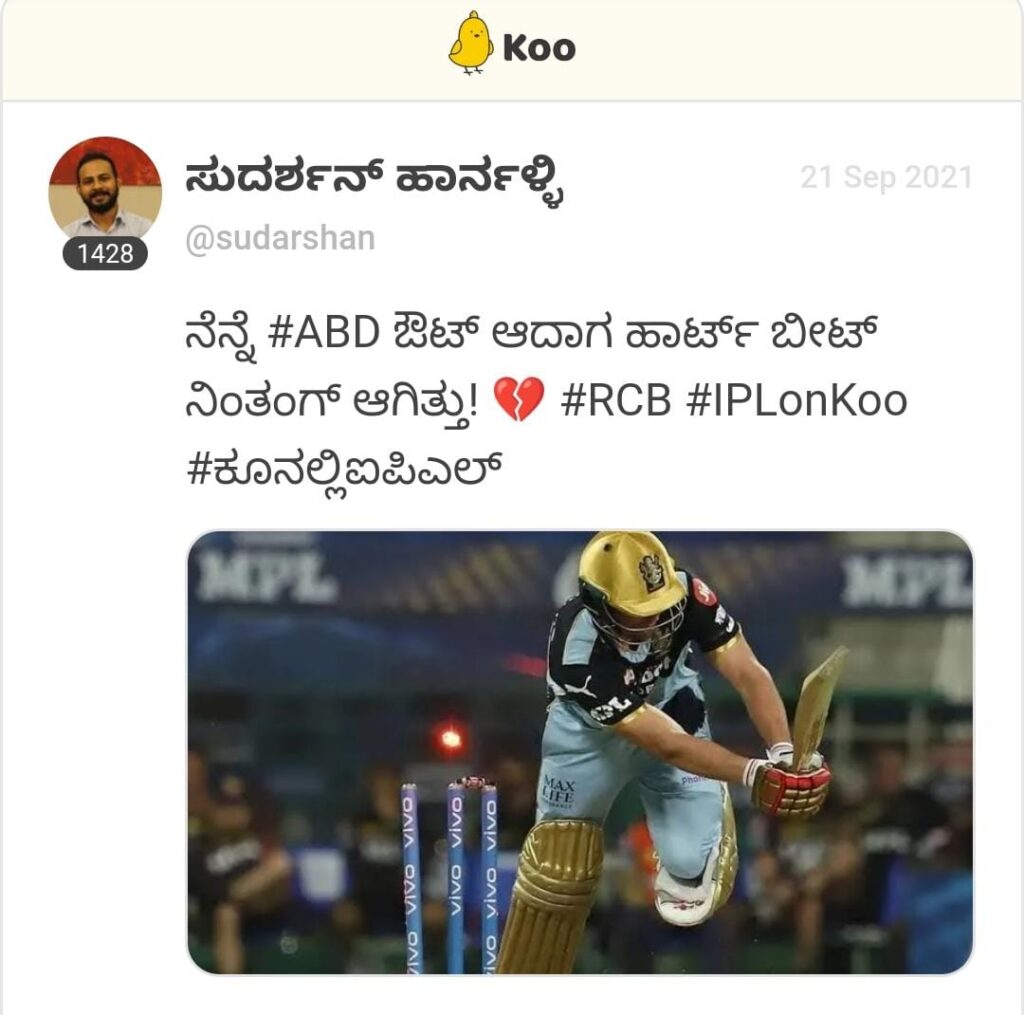The width and height of the screenshot is (1024, 1015).
Task: Click the 21 Sep 2021 timestamp
Action: [886, 178]
